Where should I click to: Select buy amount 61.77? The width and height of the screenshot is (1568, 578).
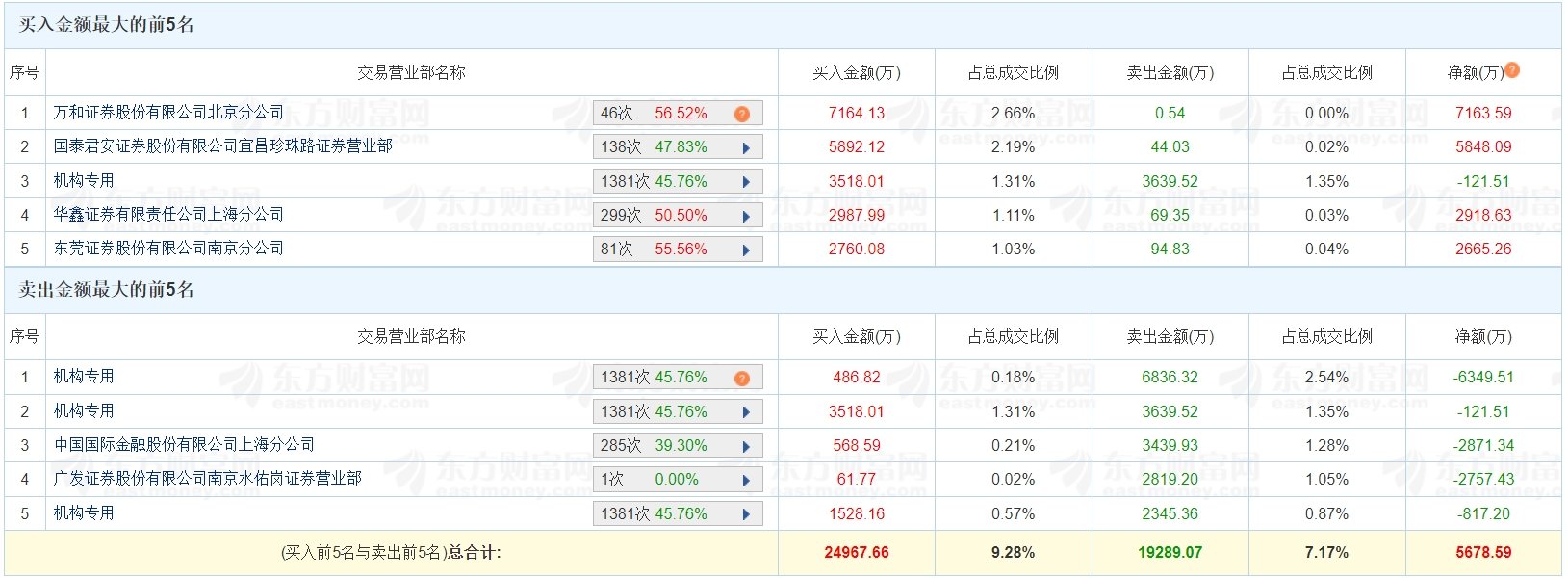pyautogui.click(x=856, y=480)
